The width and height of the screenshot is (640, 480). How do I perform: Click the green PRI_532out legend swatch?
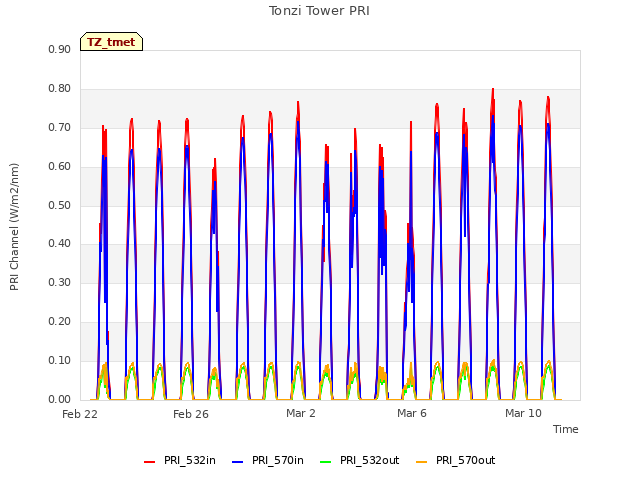325,462
